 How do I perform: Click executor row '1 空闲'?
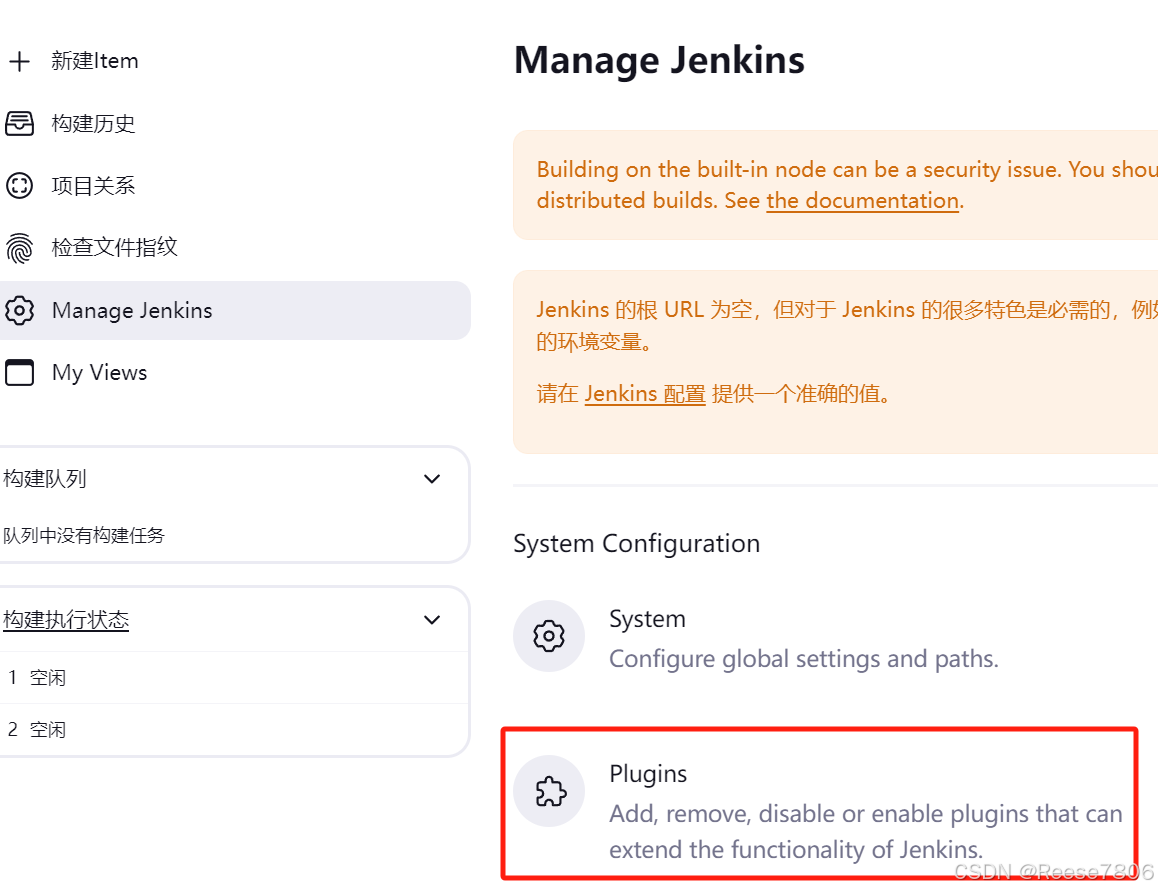tap(233, 677)
